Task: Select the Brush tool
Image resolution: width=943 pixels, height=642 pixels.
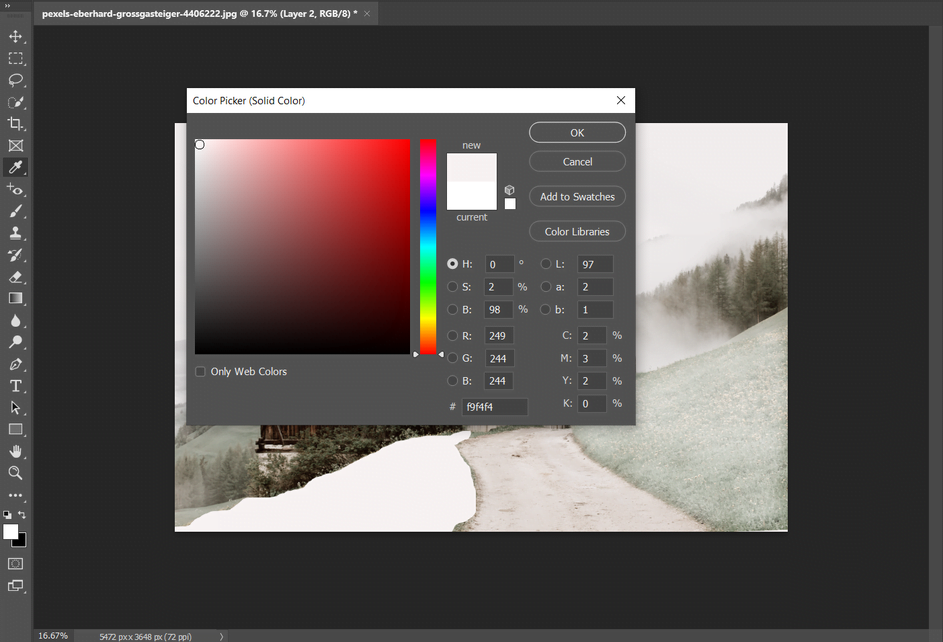Action: click(x=15, y=210)
